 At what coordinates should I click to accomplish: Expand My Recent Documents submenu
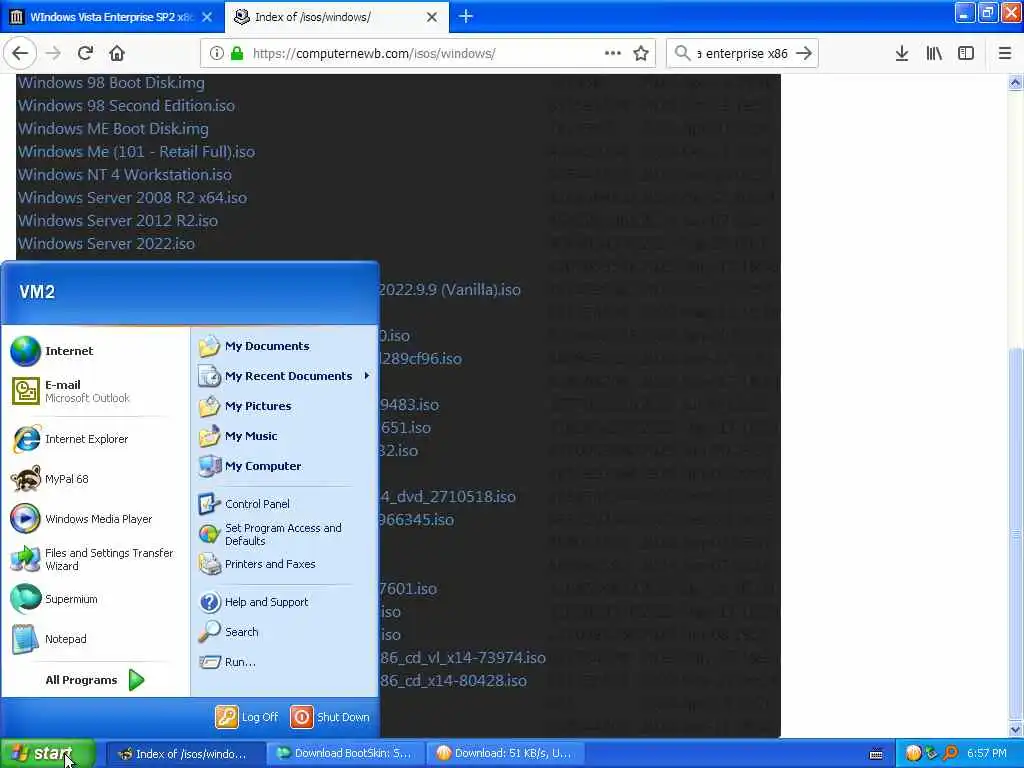(285, 376)
